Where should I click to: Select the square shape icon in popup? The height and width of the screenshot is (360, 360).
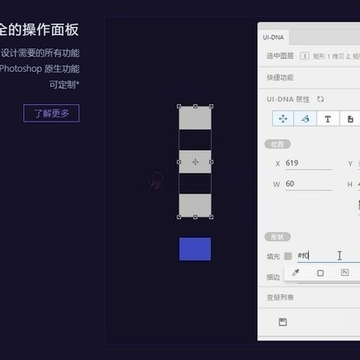[320, 273]
